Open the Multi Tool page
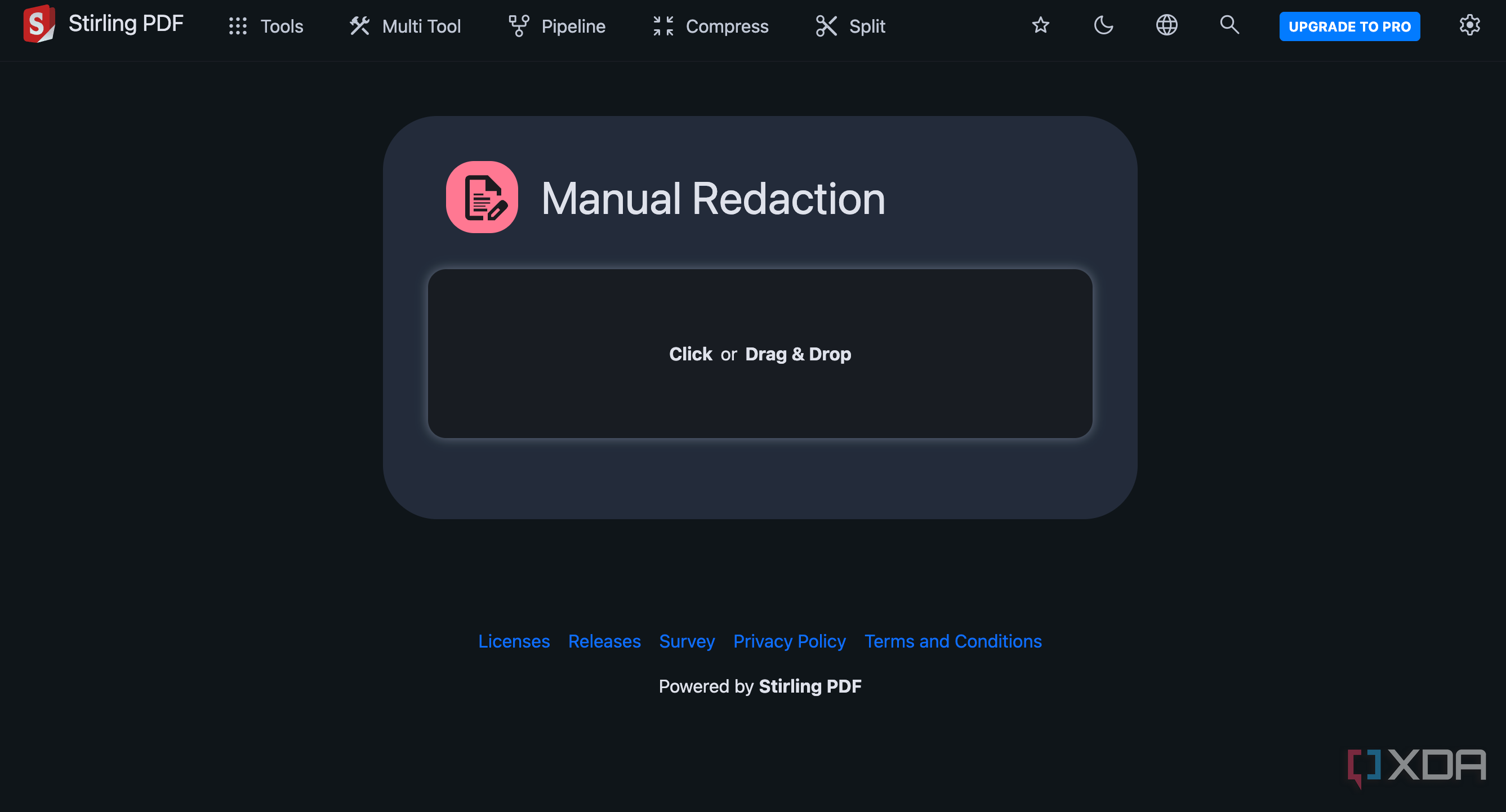This screenshot has width=1506, height=812. click(405, 26)
